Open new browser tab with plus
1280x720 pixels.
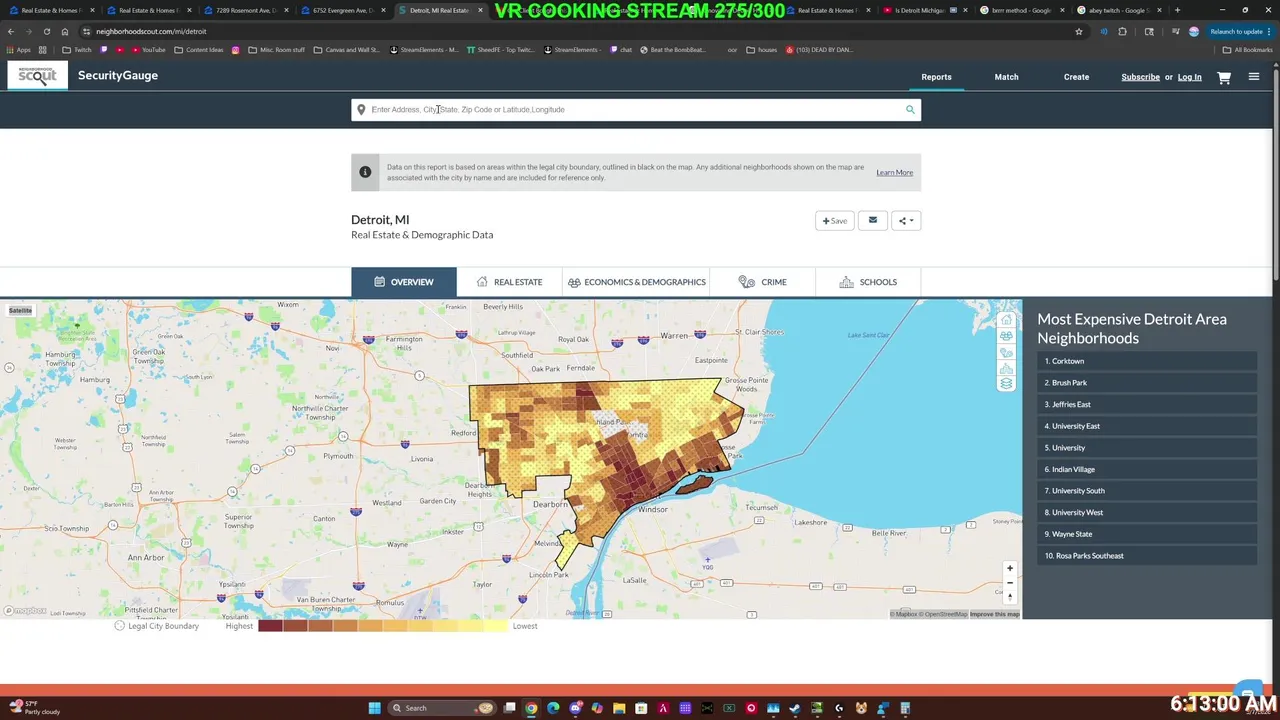click(x=1177, y=10)
